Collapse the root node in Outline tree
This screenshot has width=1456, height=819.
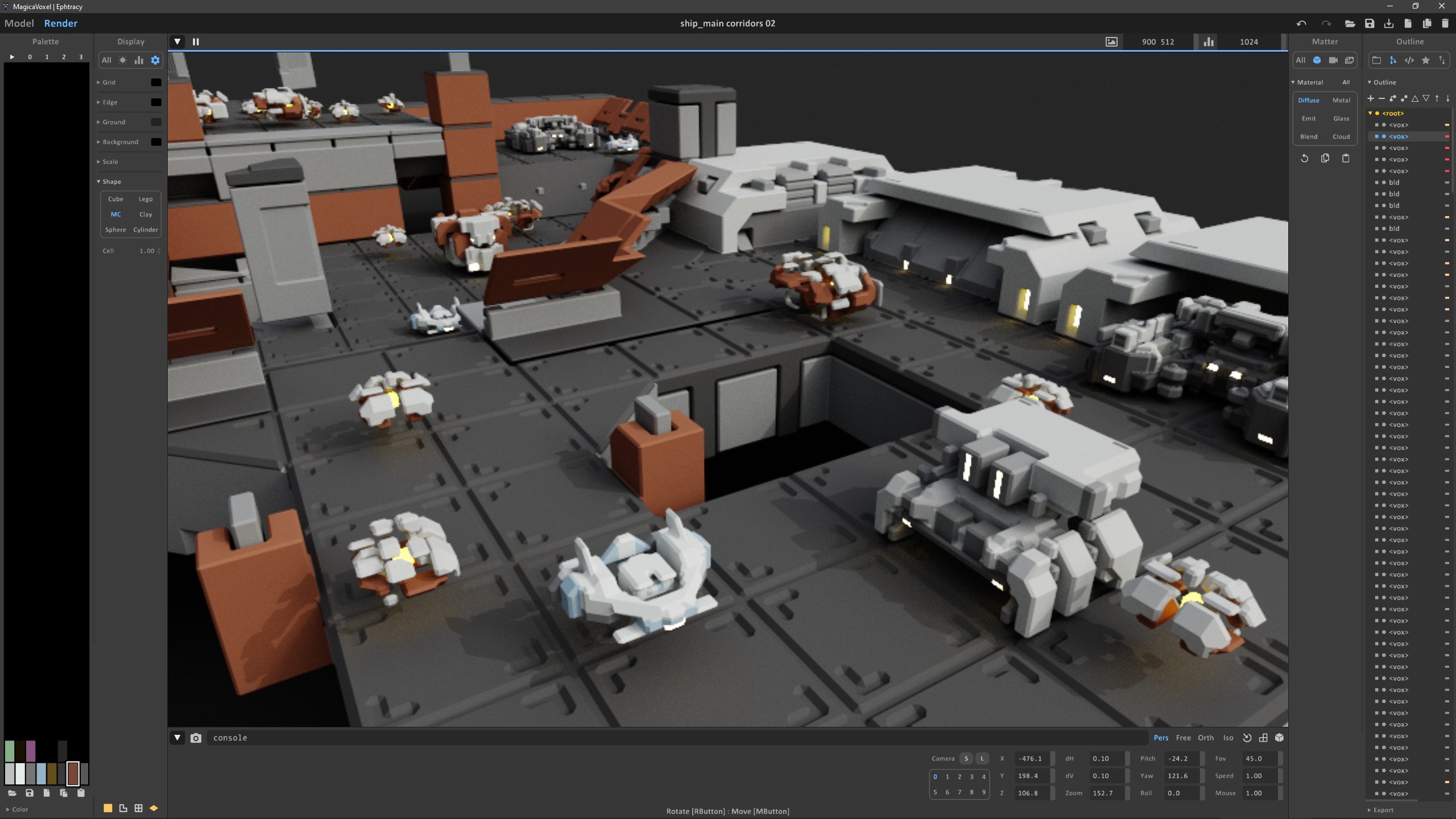click(1370, 113)
